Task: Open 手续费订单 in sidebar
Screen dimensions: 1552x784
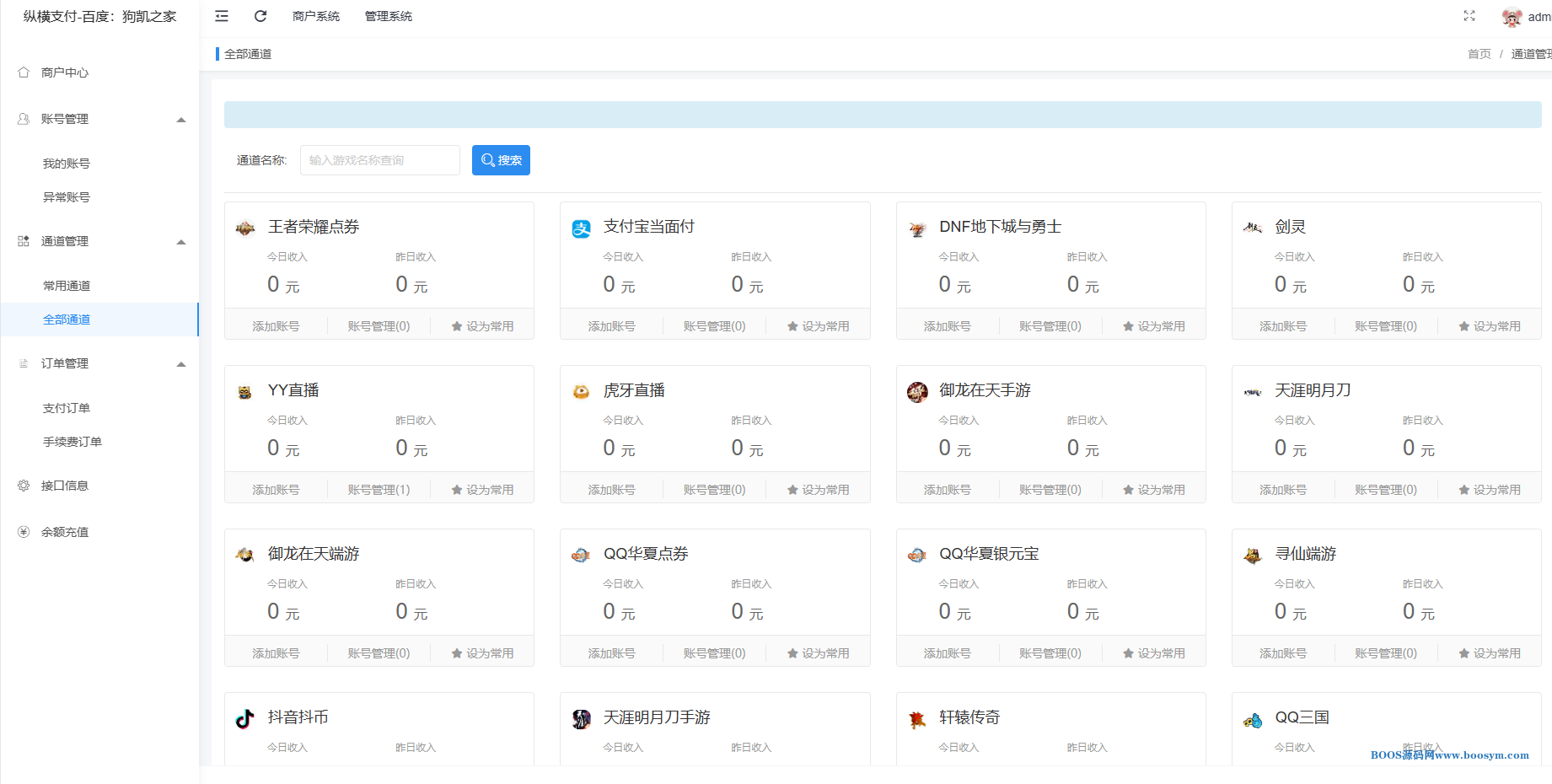Action: [72, 442]
